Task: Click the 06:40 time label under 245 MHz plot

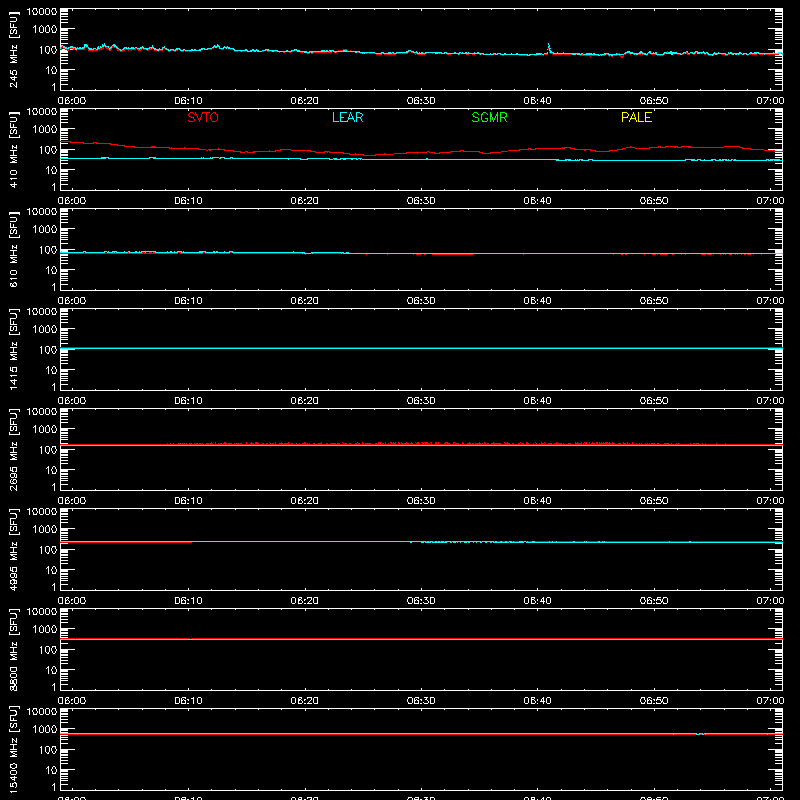Action: [537, 101]
